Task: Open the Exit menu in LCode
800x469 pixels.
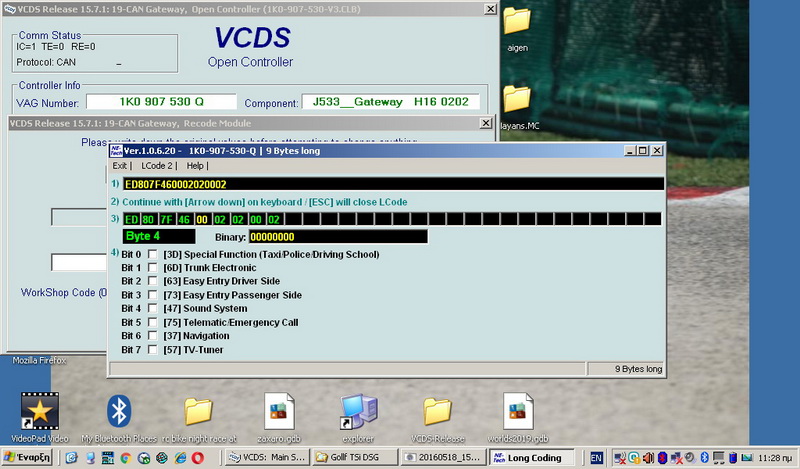Action: tap(119, 166)
